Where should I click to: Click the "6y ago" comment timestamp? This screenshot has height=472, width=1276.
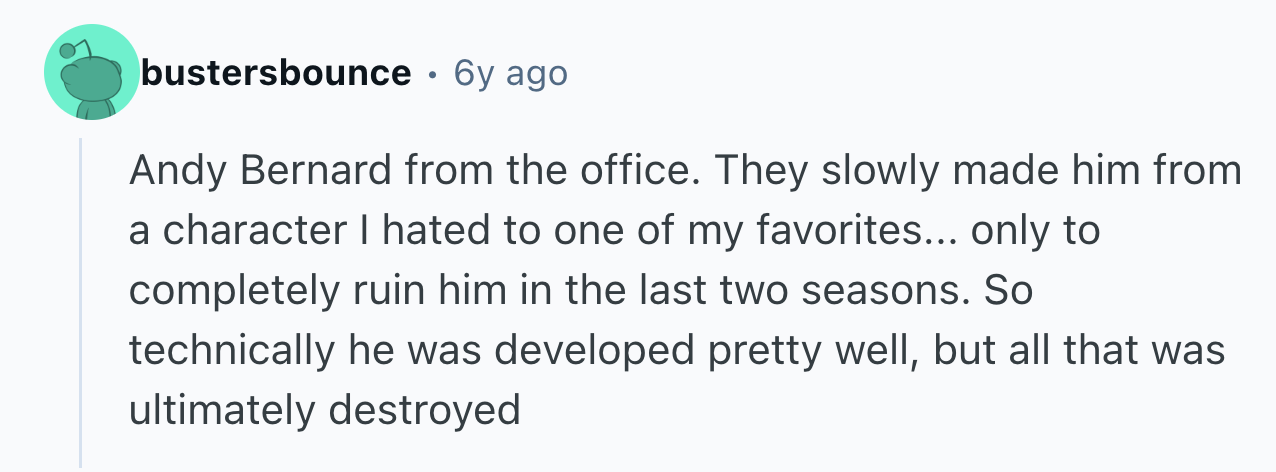tap(510, 73)
